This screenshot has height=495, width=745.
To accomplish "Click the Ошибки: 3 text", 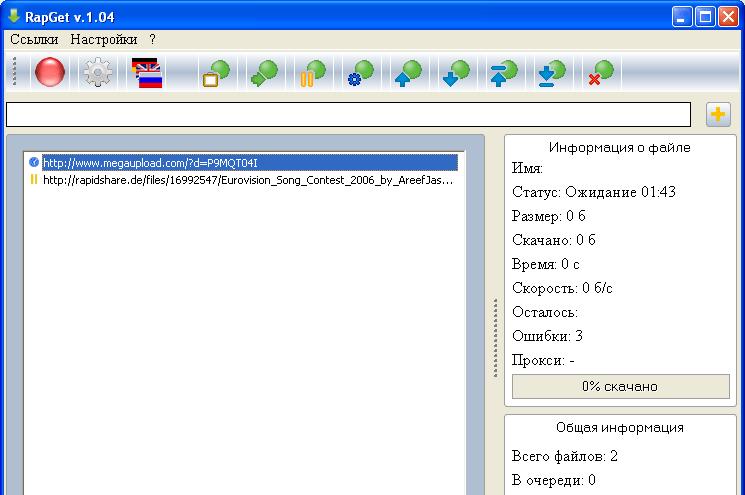I will tap(547, 336).
